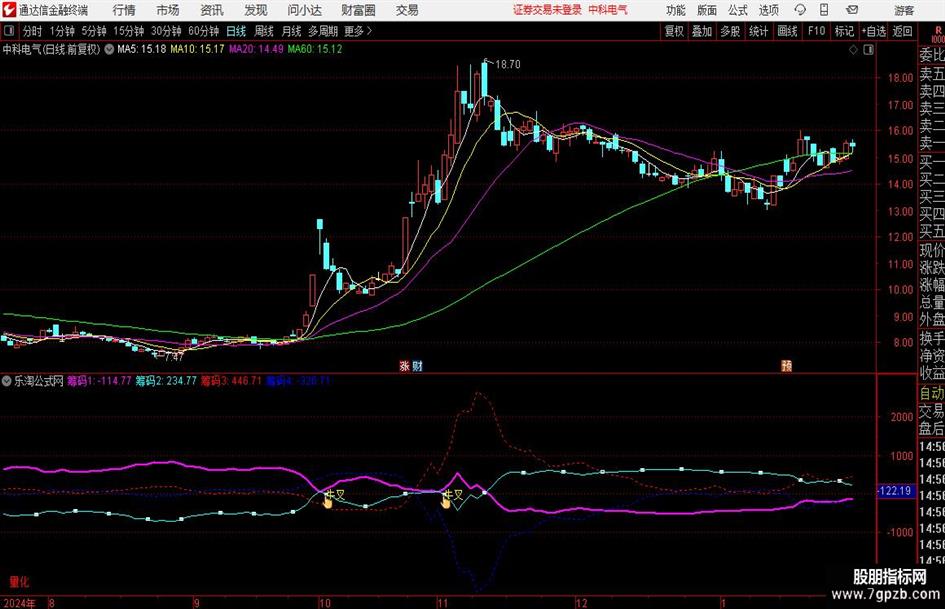Open the 公式 menu
This screenshot has height=609, width=945.
(737, 10)
